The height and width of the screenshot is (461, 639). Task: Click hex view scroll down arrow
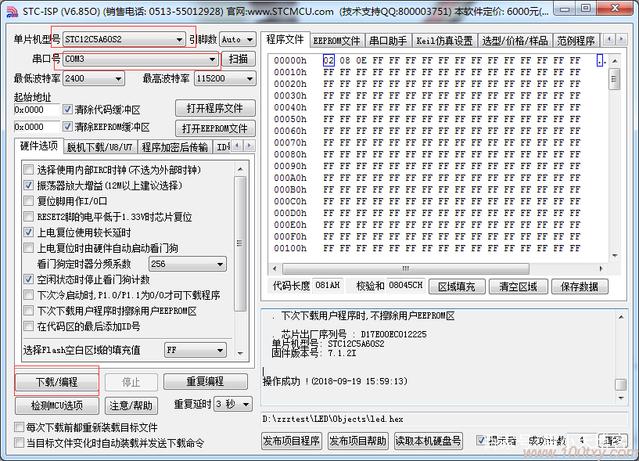615,256
